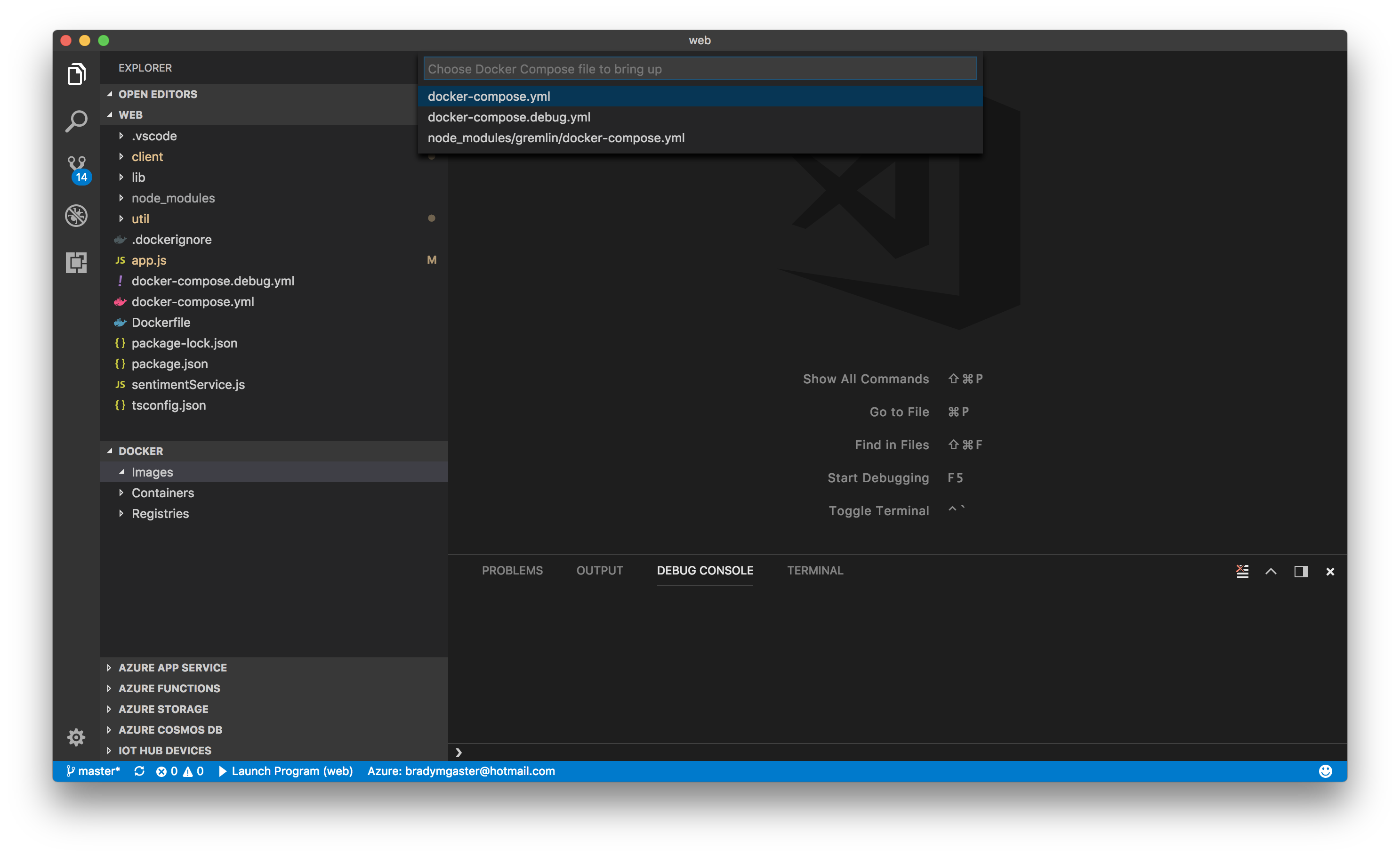Select docker-compose.debug.yml from the picker

click(508, 117)
